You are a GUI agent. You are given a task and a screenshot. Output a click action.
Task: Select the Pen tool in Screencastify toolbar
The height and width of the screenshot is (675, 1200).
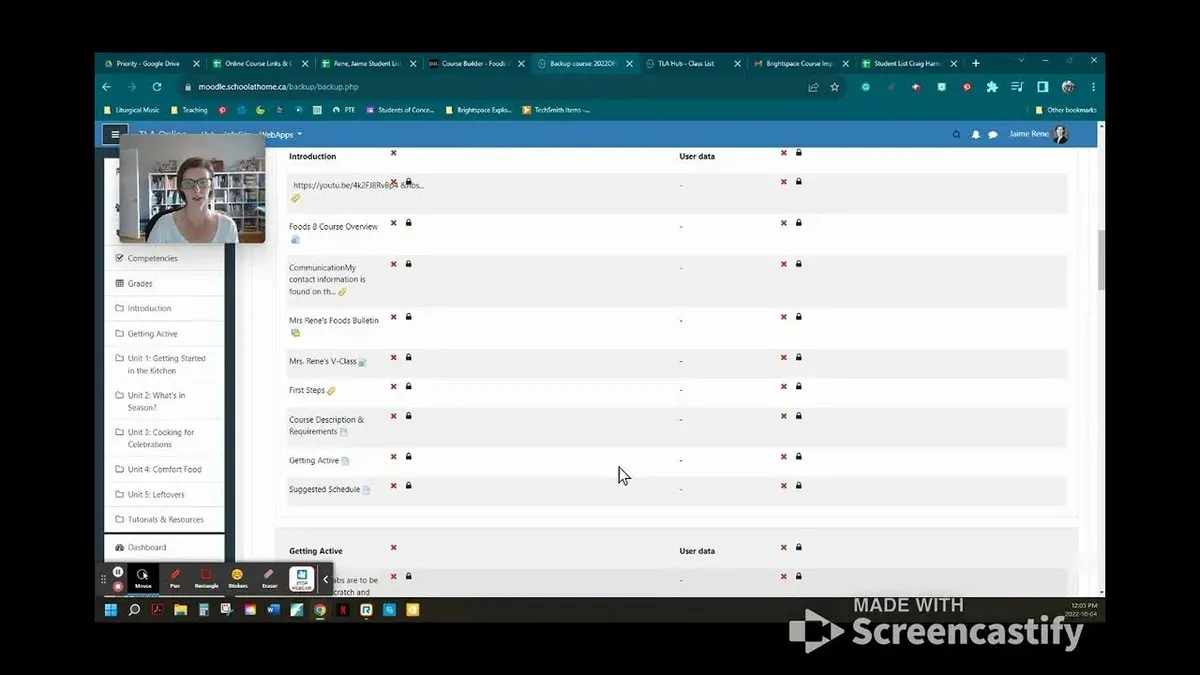175,578
